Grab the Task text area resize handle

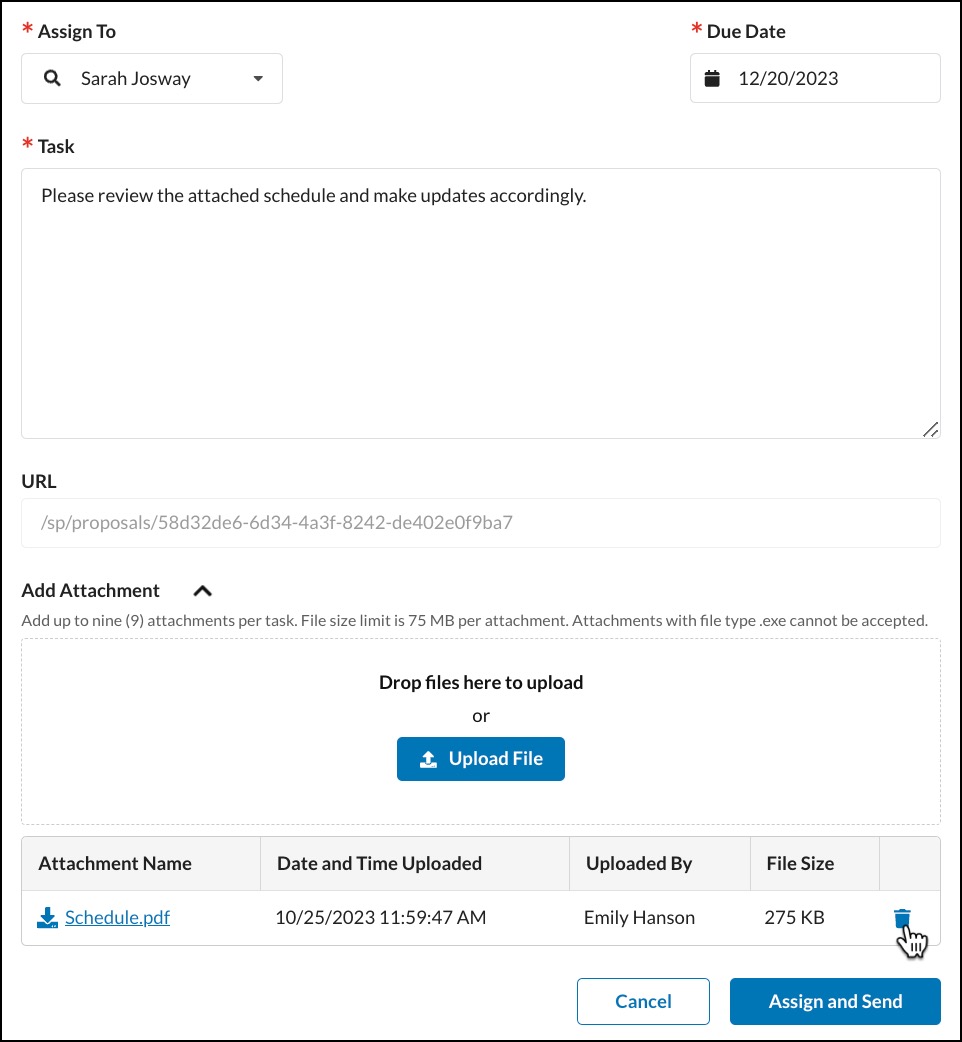(930, 429)
